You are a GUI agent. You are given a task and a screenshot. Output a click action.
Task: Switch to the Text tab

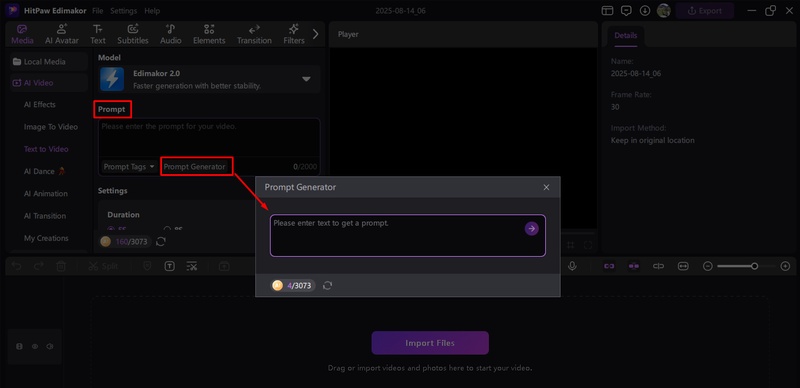click(x=98, y=34)
